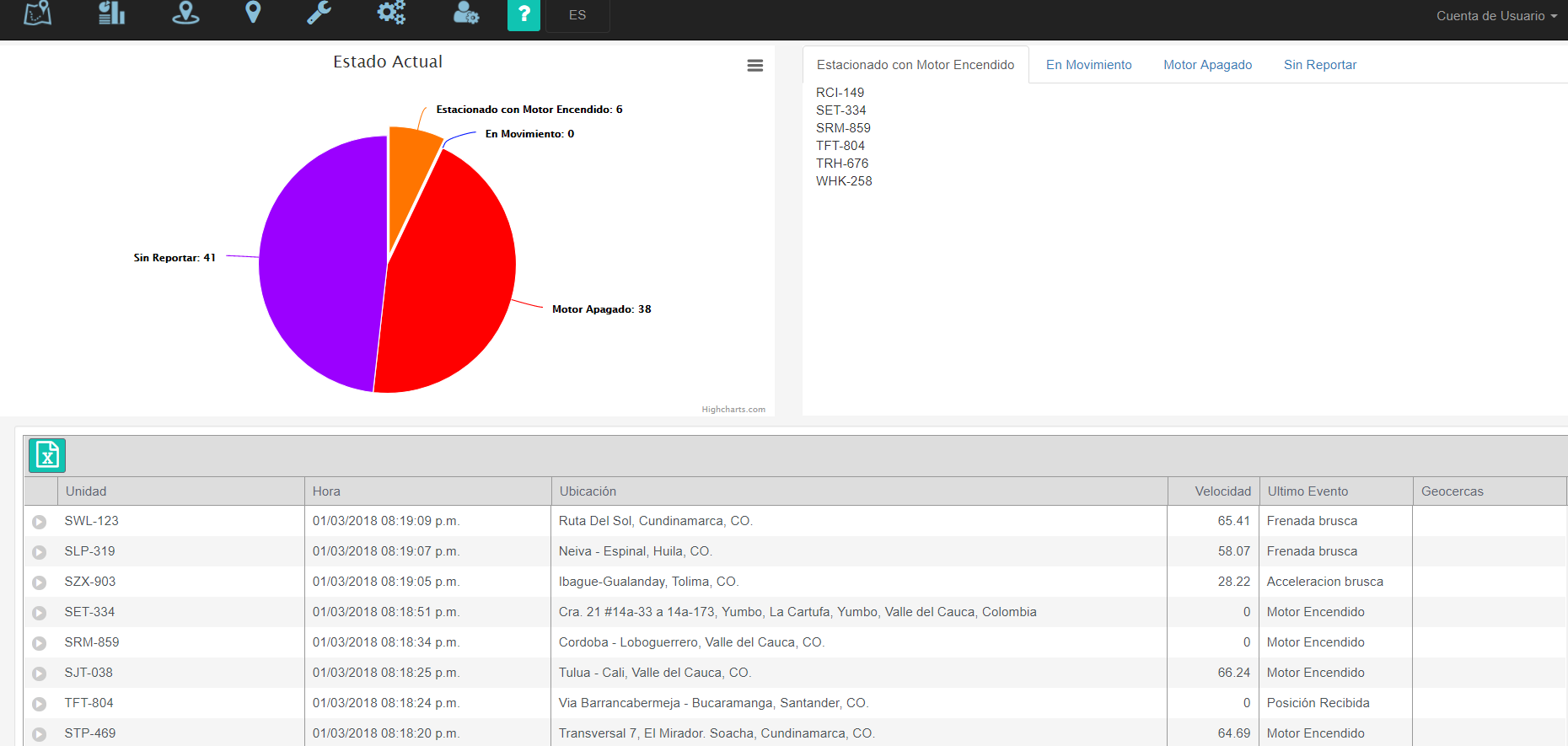Select the Sin Reportar tab
This screenshot has height=746, width=1568.
(1319, 65)
